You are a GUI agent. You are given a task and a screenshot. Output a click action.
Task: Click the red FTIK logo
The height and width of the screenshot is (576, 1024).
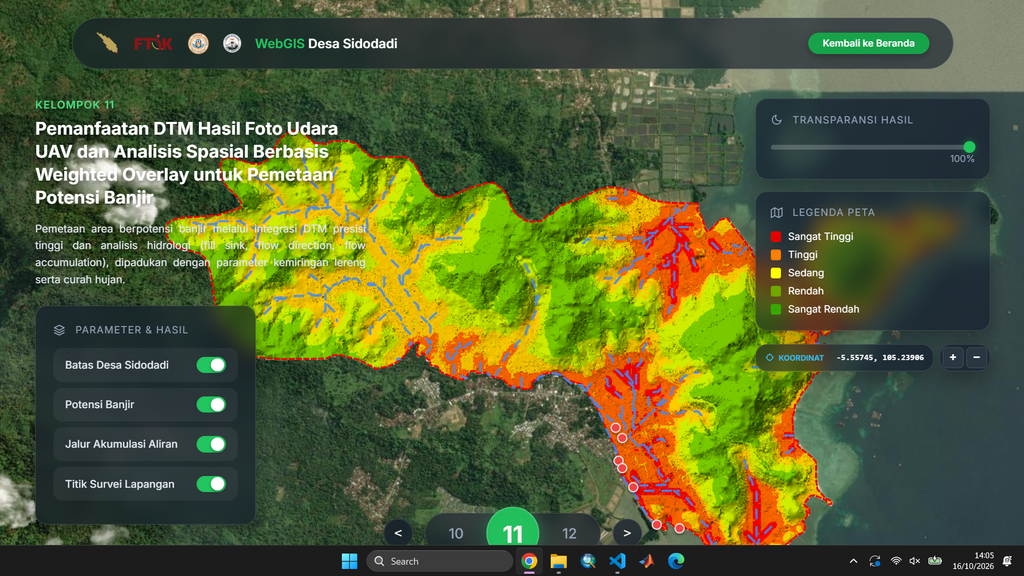click(x=153, y=43)
